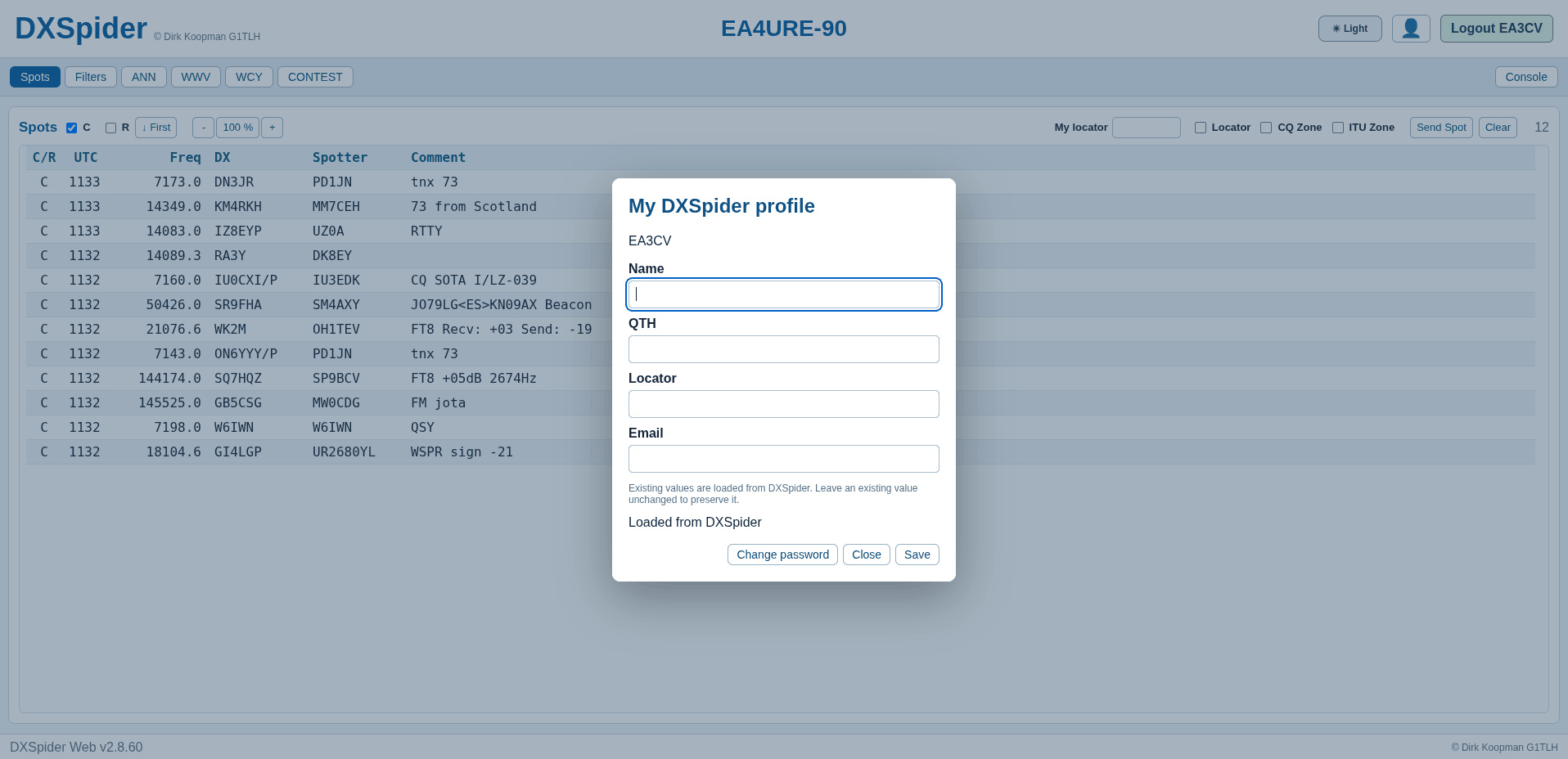
Task: Select frequency 144174.0
Action: click(169, 379)
